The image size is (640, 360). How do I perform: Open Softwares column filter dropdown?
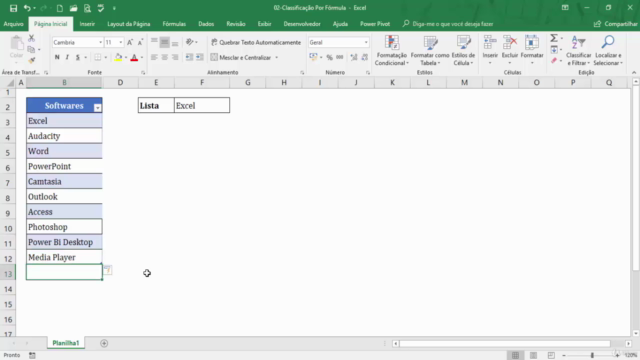tap(98, 108)
